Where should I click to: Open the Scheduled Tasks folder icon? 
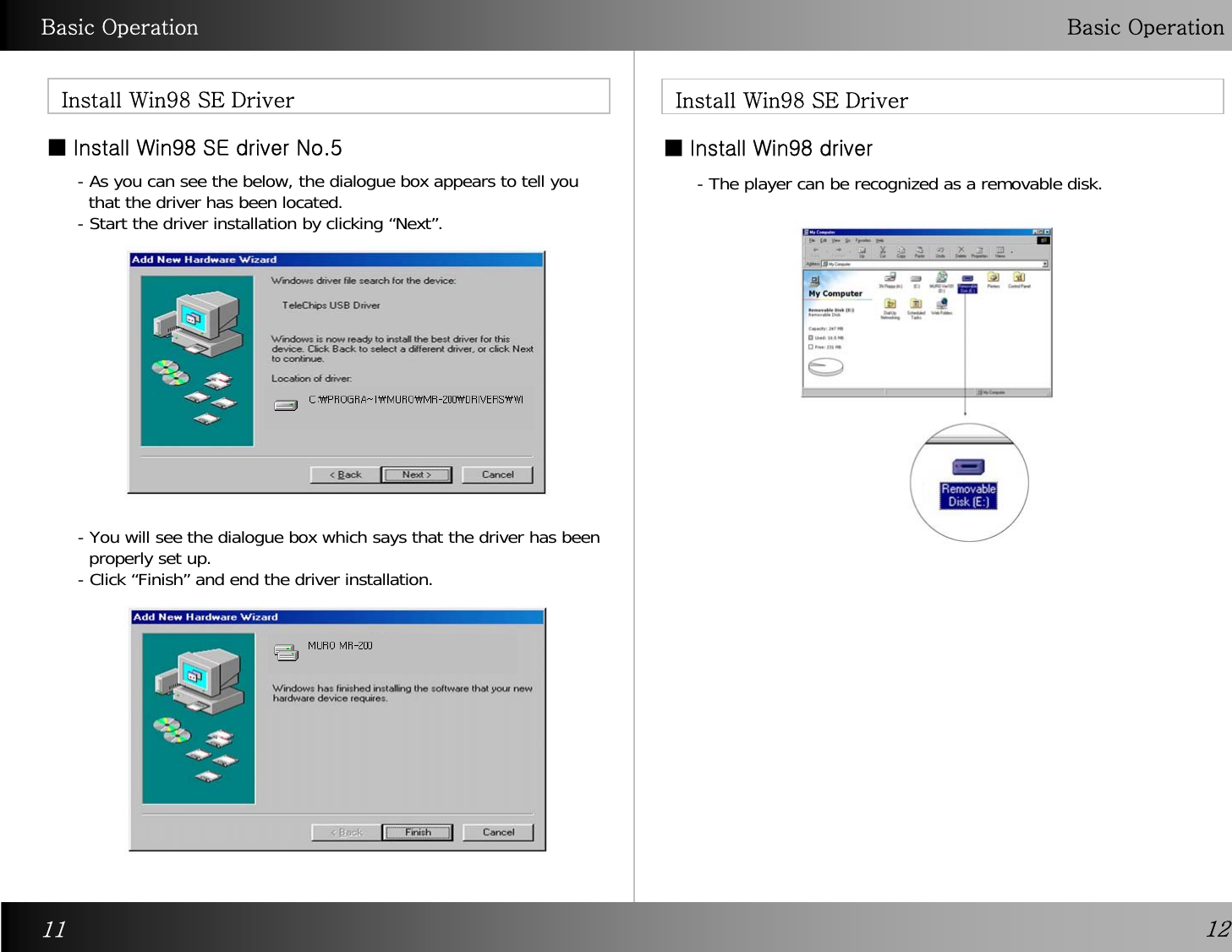click(916, 308)
